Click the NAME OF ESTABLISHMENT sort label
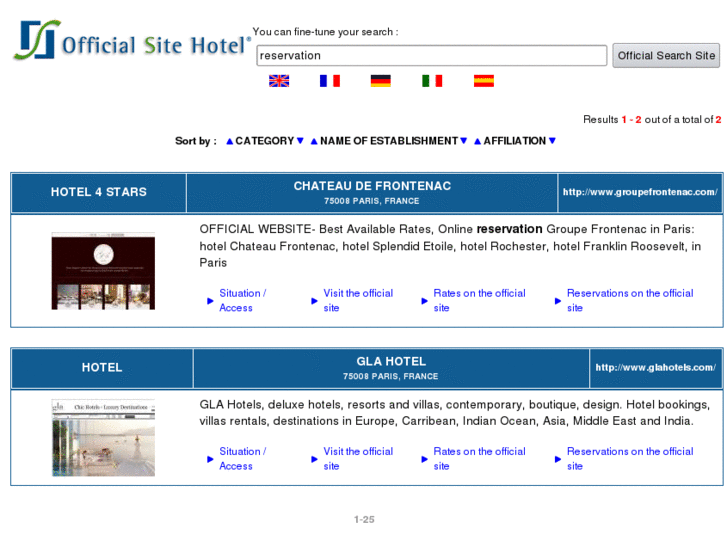This screenshot has height=545, width=727. point(389,141)
